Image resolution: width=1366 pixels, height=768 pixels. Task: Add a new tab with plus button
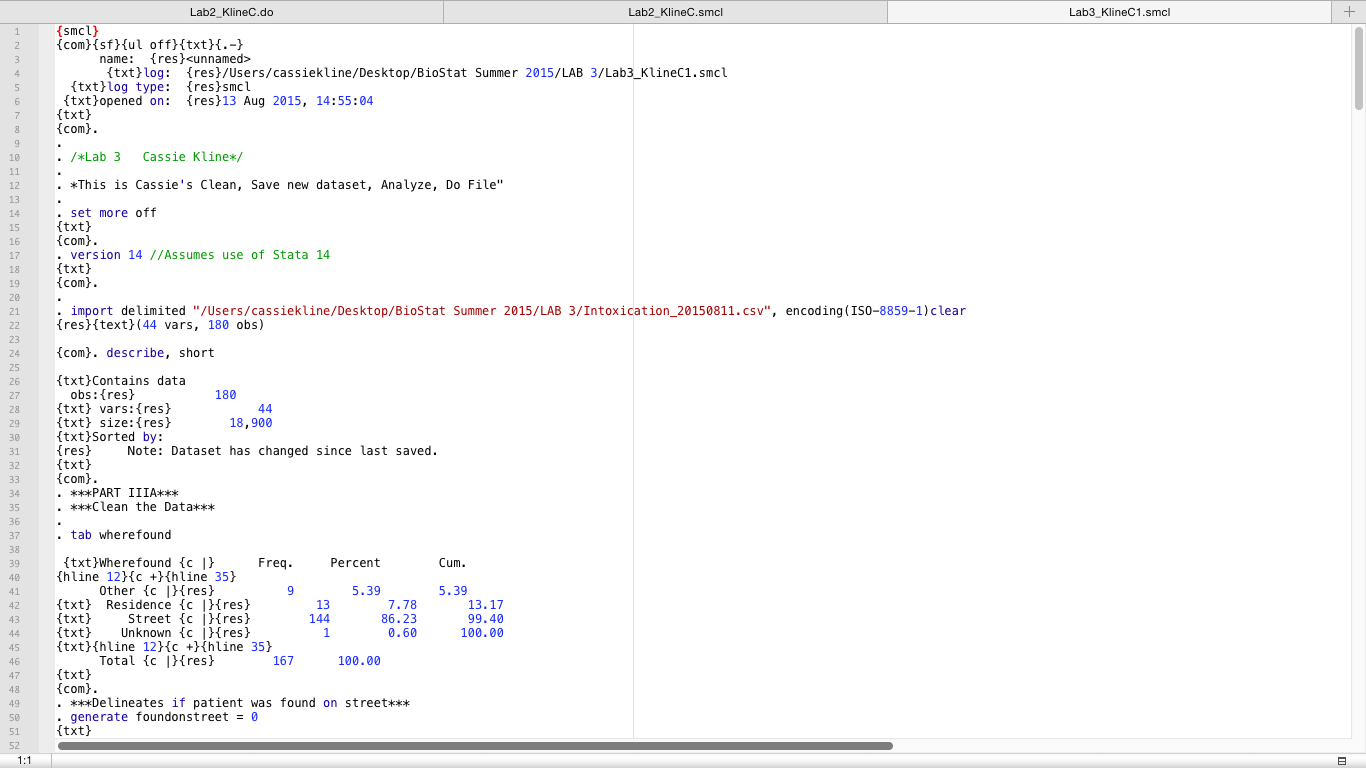[1348, 11]
